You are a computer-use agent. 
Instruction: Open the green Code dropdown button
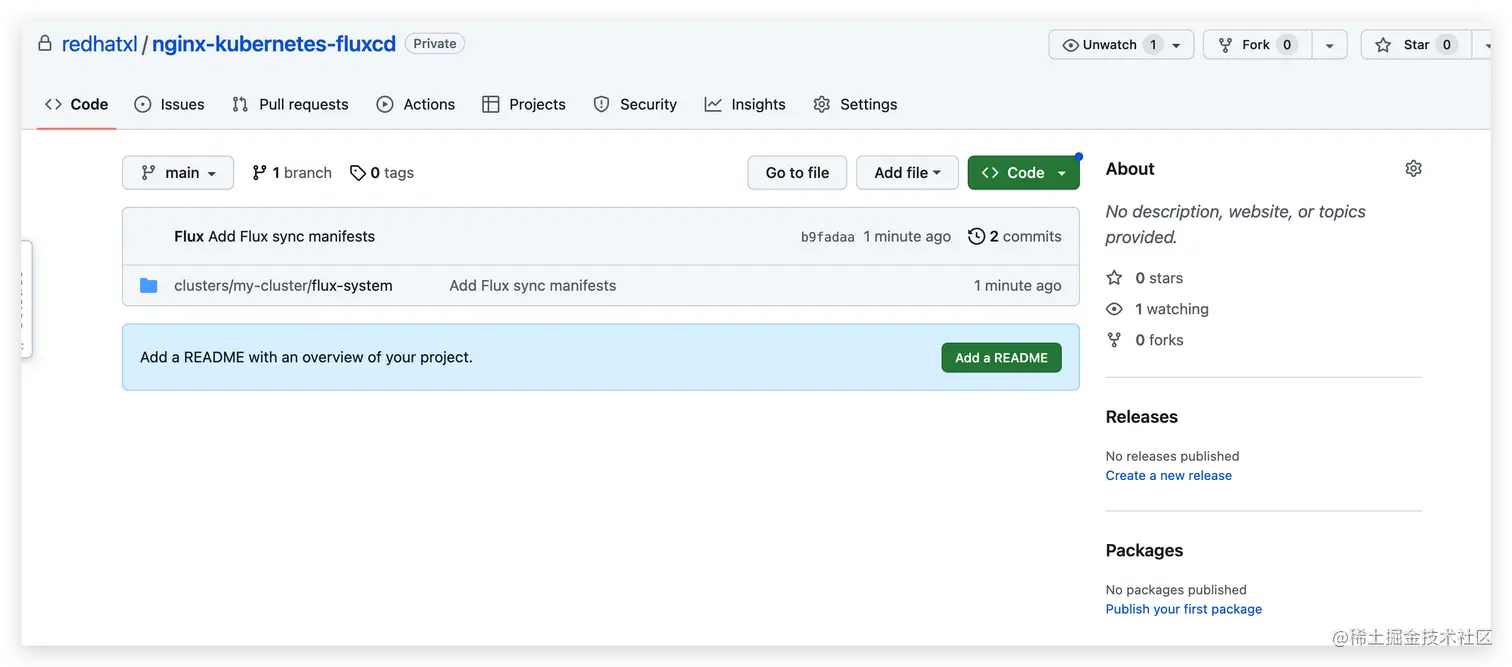(1024, 173)
